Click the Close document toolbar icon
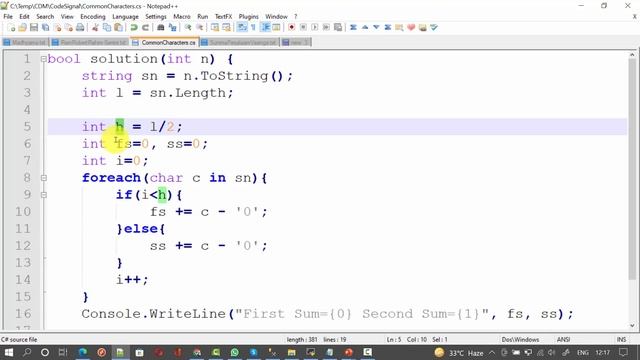640x360 pixels. (x=57, y=27)
